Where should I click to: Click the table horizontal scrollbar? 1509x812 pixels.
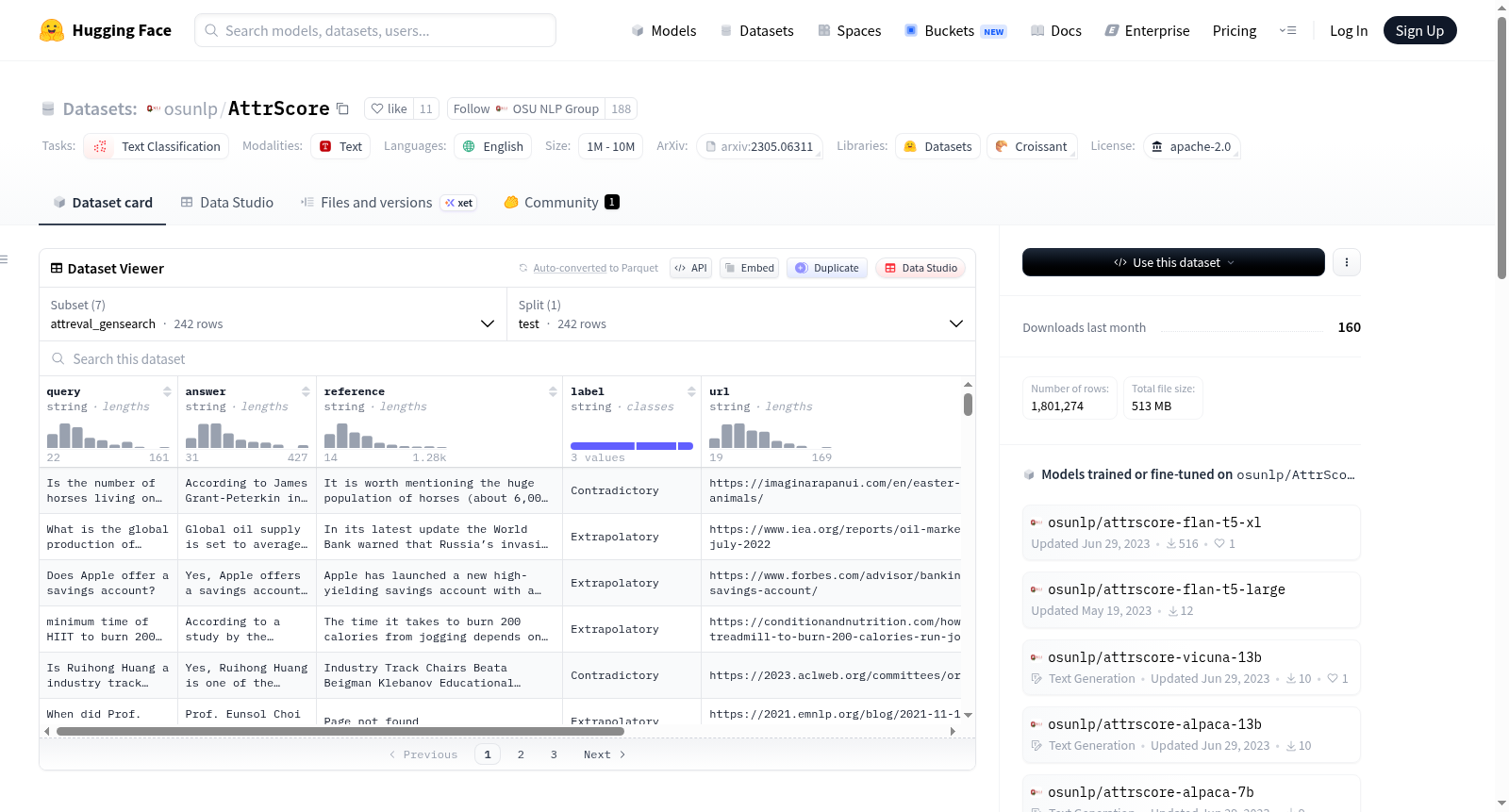pos(340,731)
